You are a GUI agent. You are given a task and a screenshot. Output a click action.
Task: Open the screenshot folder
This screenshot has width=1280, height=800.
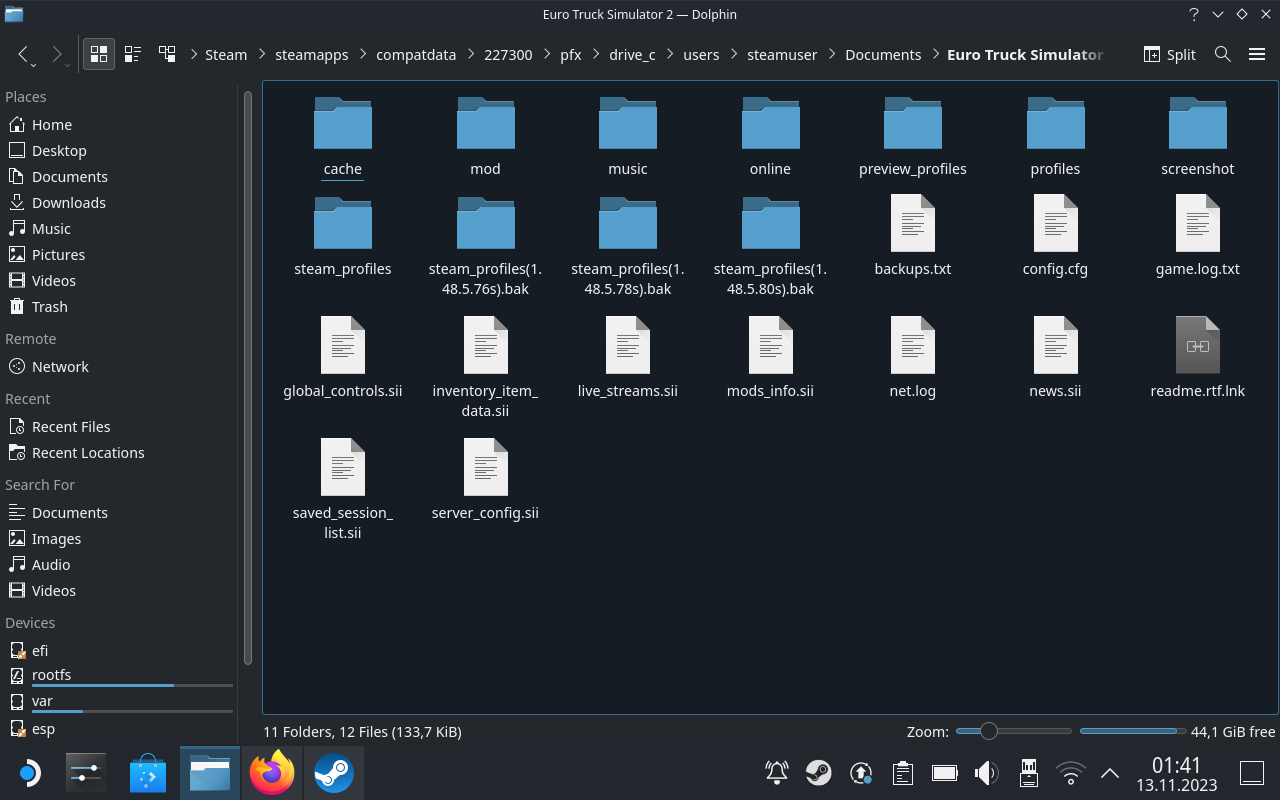point(1198,137)
